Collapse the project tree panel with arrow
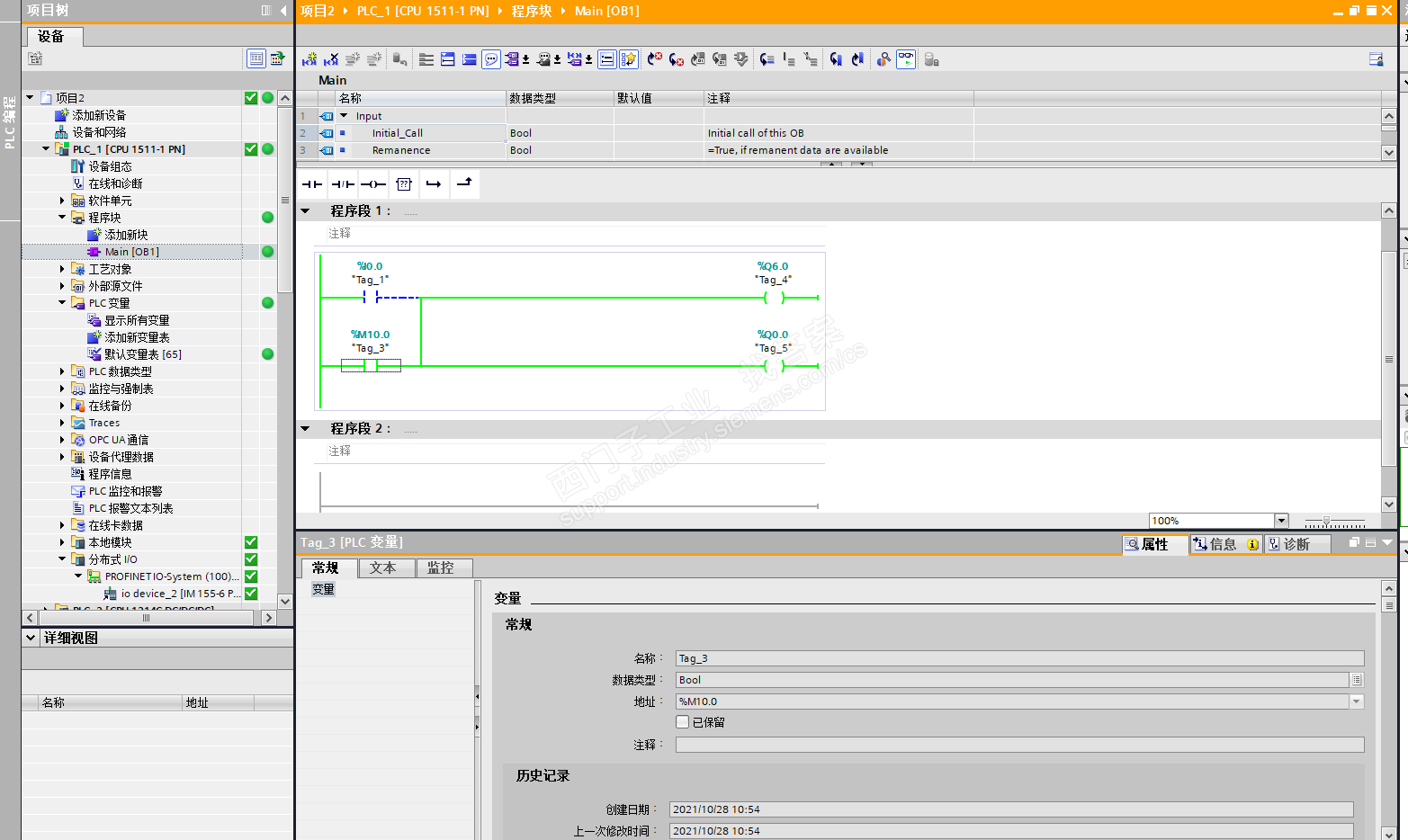Screen dimensions: 1408x840 pos(283,11)
